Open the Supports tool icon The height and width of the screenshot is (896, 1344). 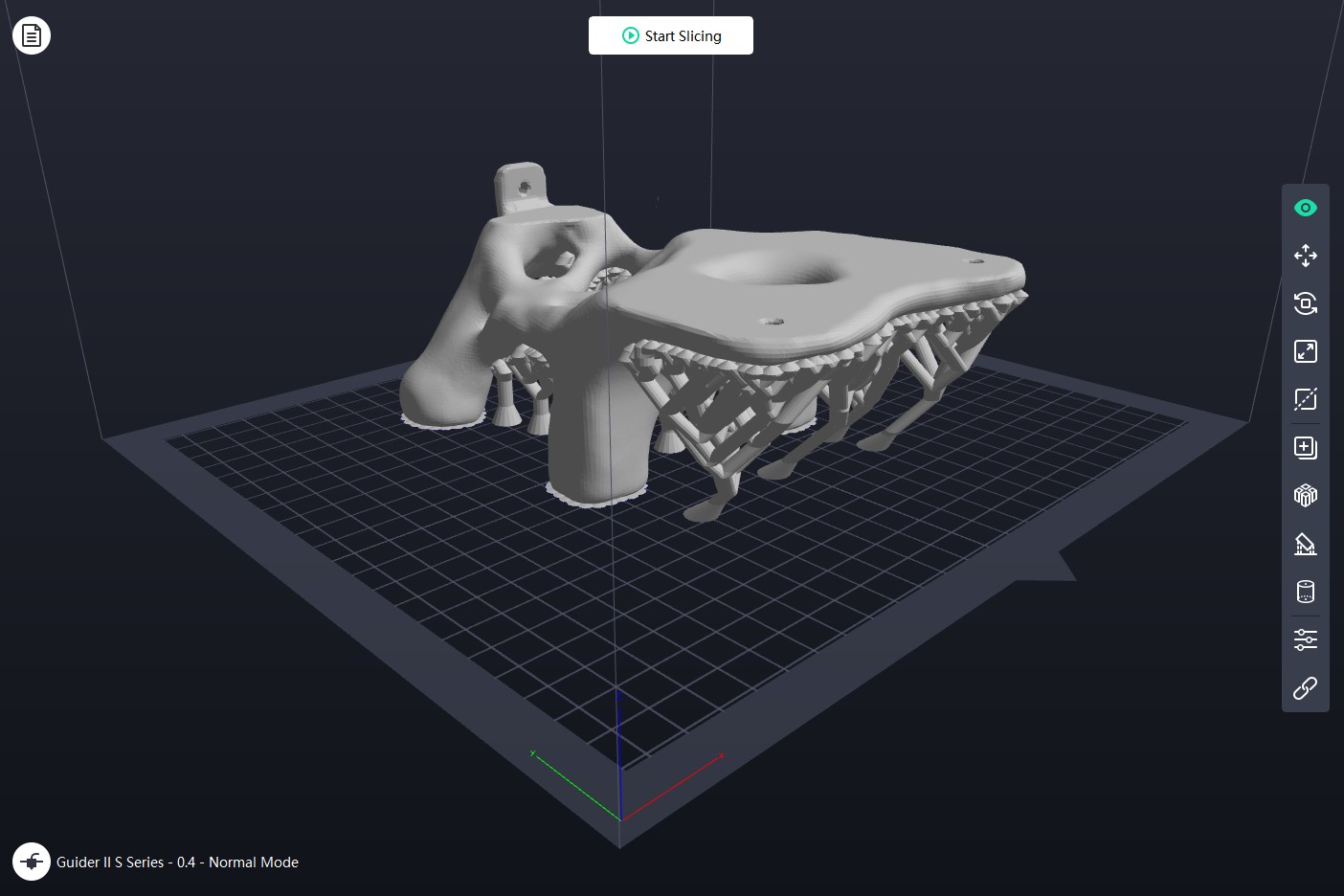pyautogui.click(x=1305, y=544)
